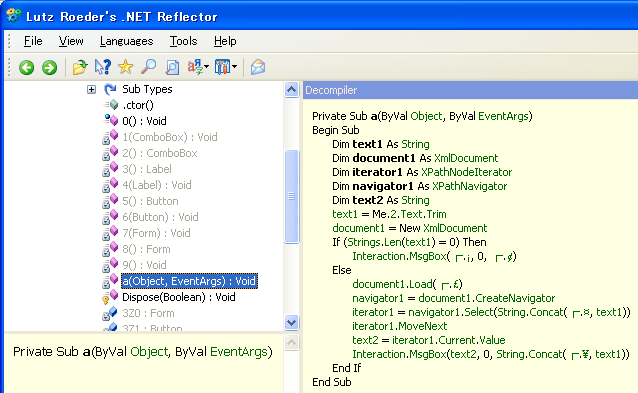Follow the XmlDocument type link in Dim document1

click(466, 158)
